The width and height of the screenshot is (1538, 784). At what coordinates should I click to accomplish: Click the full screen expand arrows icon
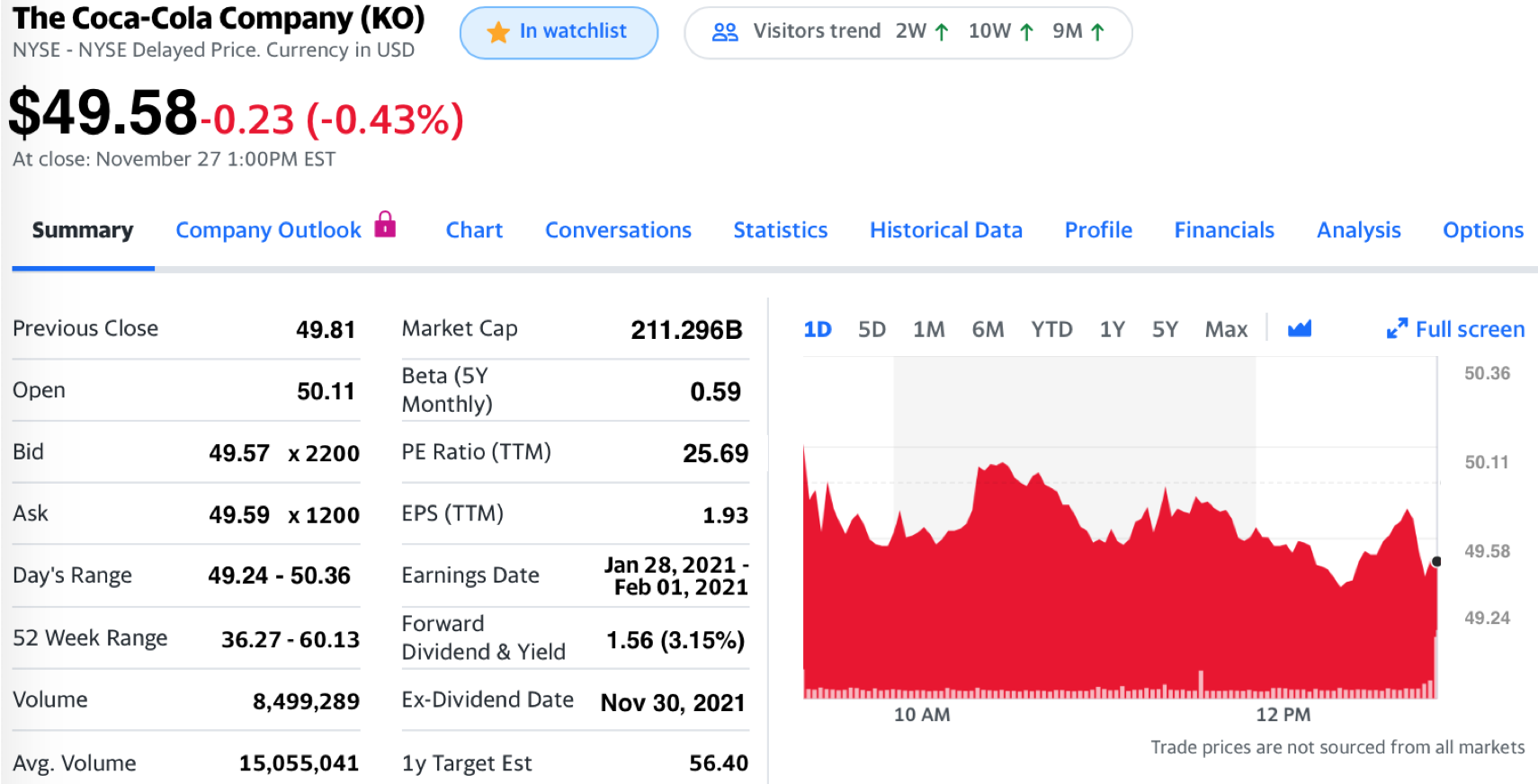tap(1397, 329)
